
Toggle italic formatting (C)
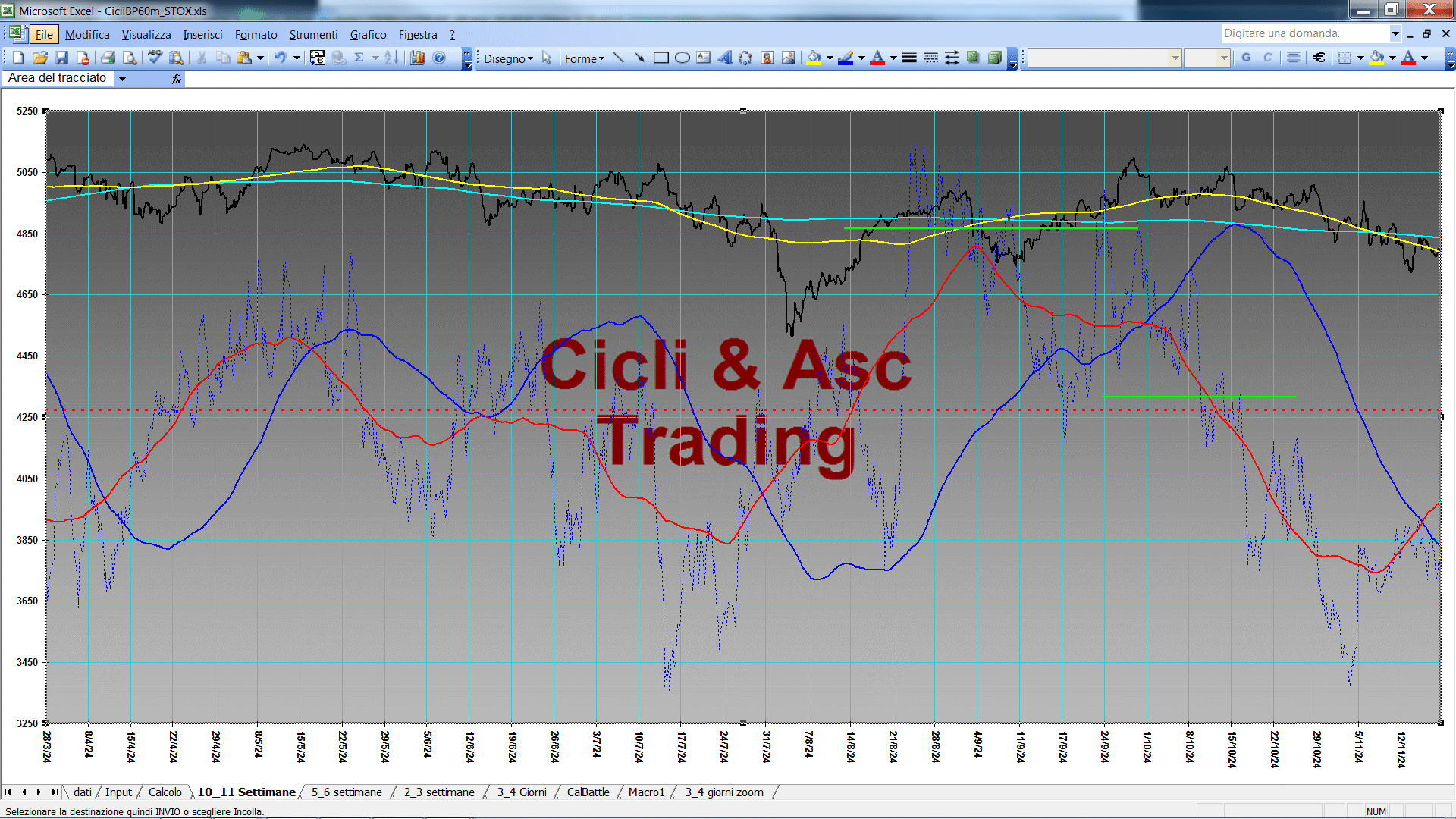click(1267, 58)
